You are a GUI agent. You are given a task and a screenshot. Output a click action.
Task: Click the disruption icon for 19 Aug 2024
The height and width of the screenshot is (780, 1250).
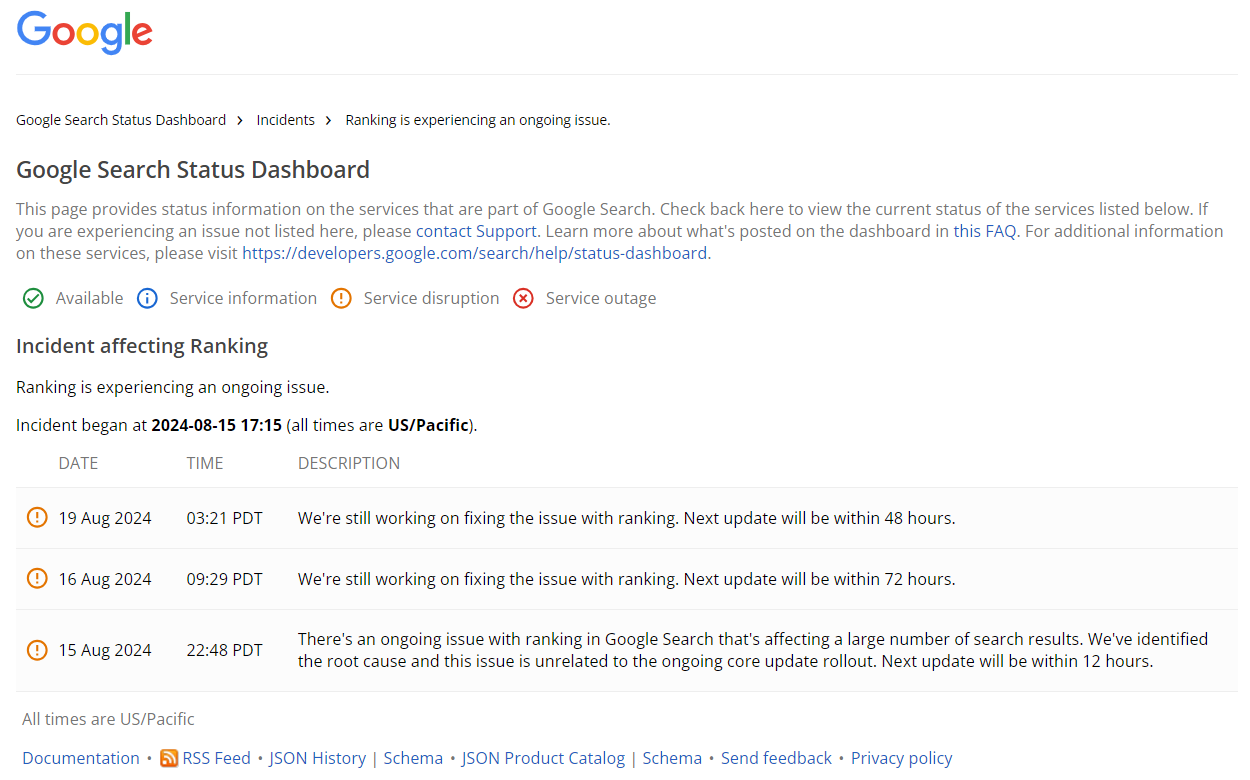(x=37, y=517)
